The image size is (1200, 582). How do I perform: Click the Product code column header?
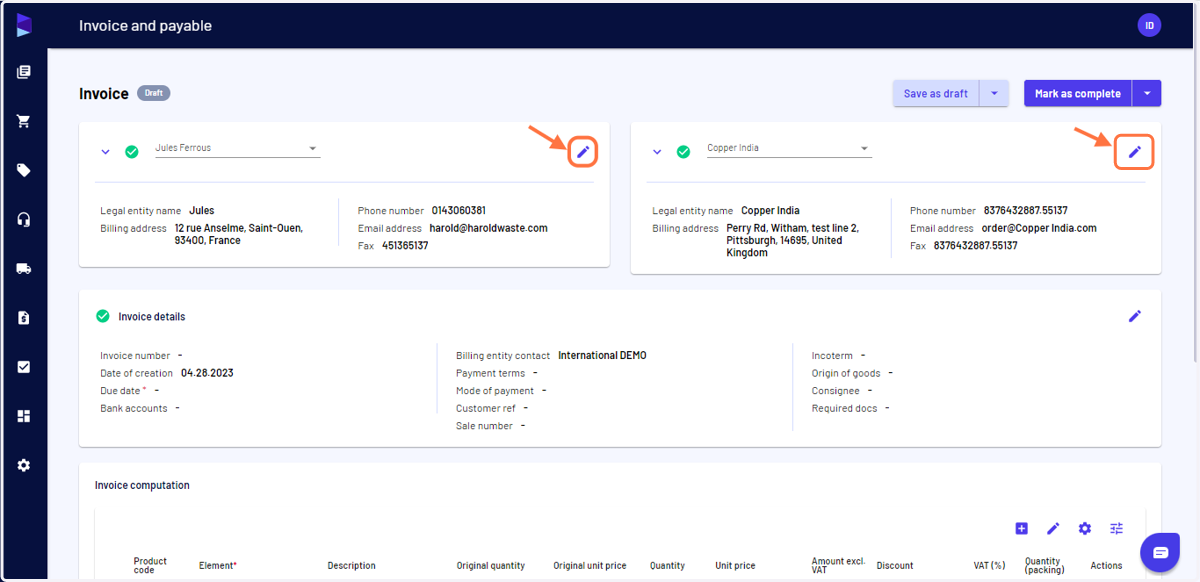point(150,565)
